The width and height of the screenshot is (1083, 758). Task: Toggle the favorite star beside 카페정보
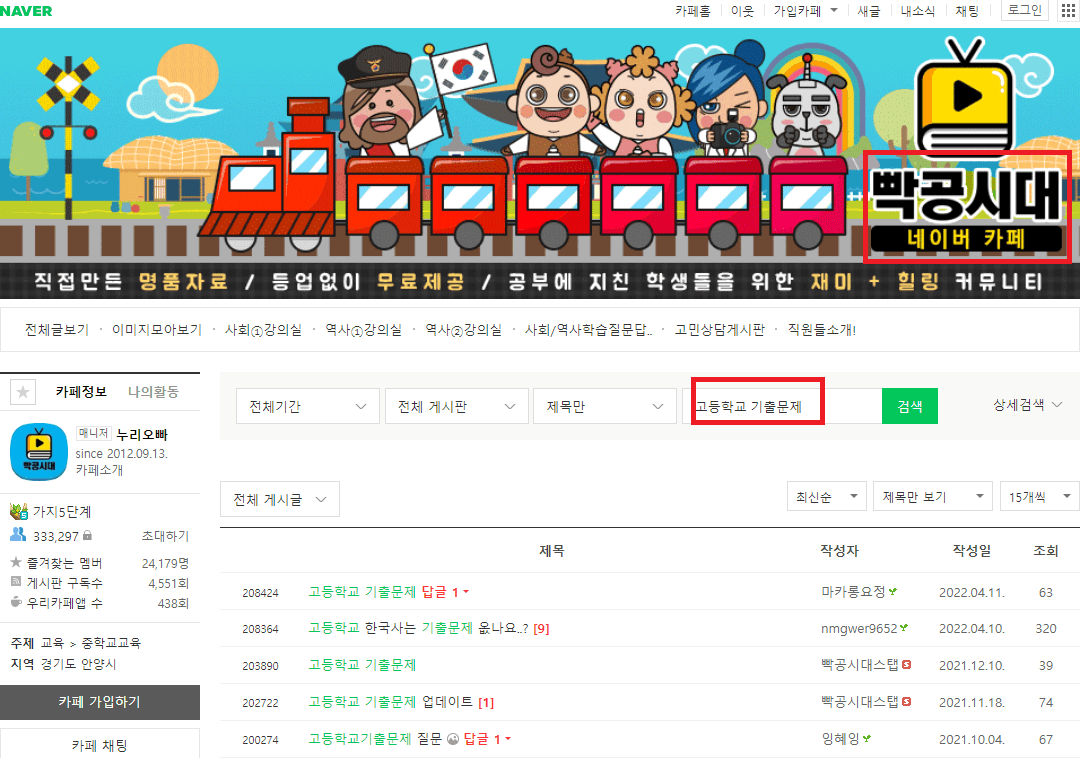(x=21, y=391)
